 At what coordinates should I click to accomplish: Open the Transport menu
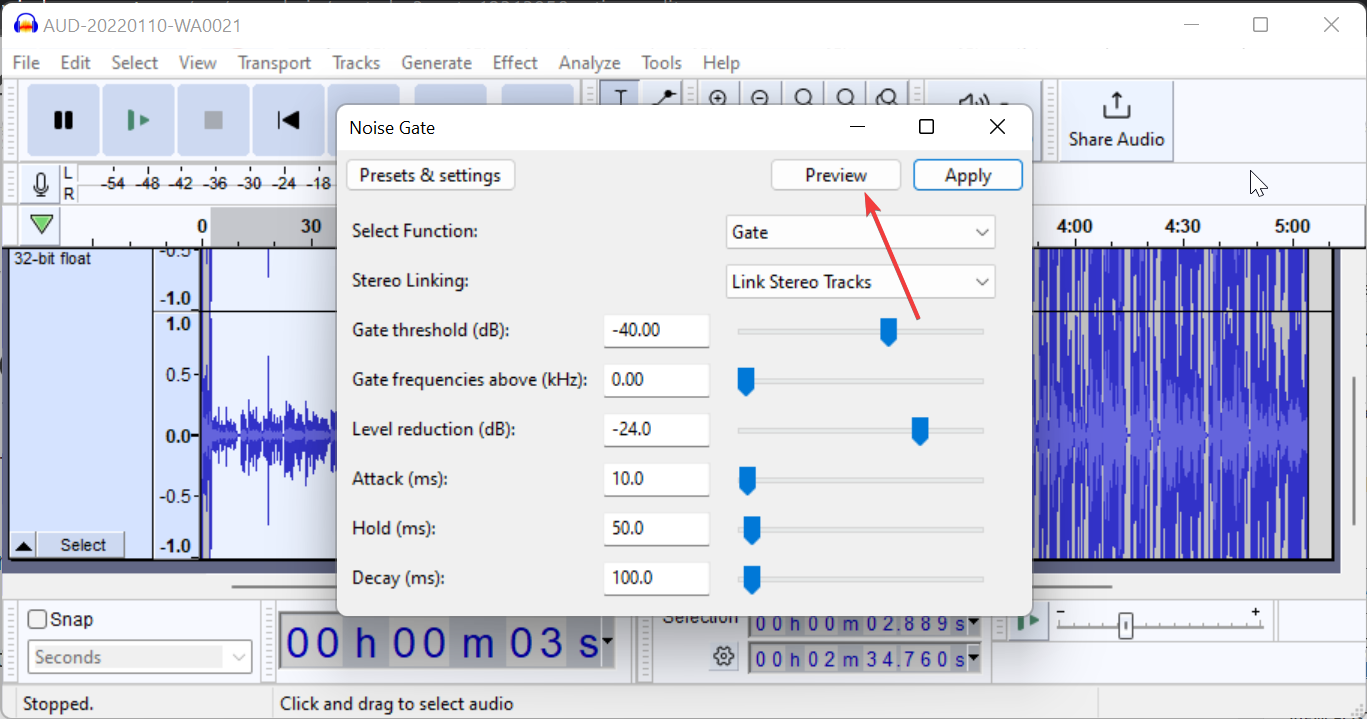(274, 62)
